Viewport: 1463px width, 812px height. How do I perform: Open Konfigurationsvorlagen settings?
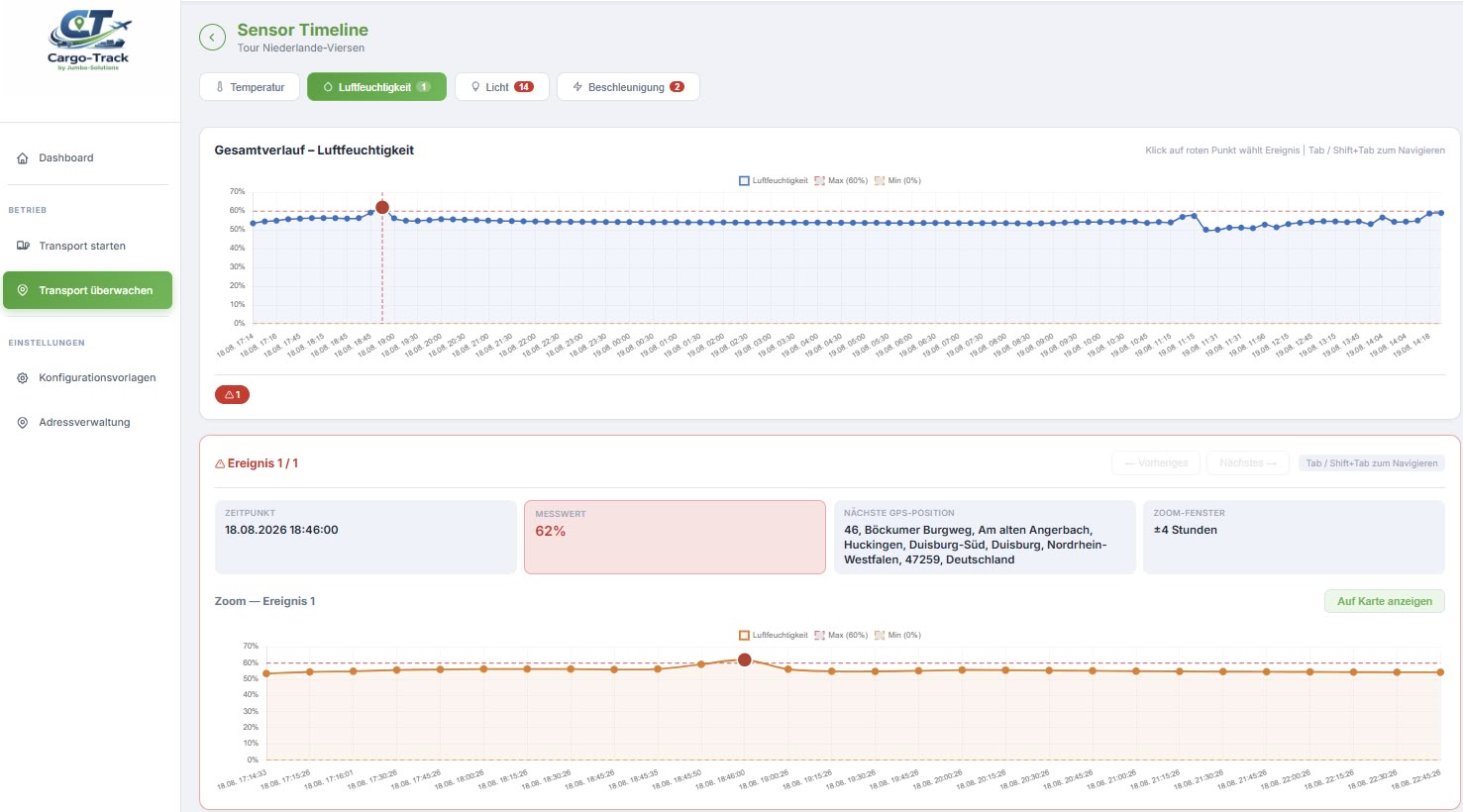86,378
